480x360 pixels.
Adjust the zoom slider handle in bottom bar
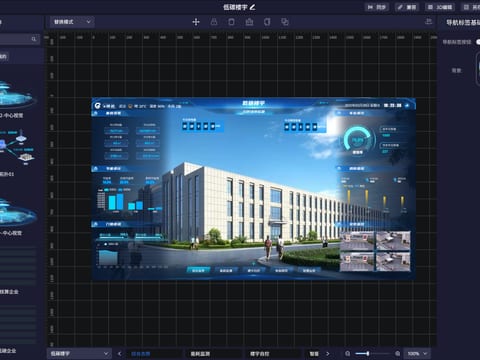tap(368, 353)
